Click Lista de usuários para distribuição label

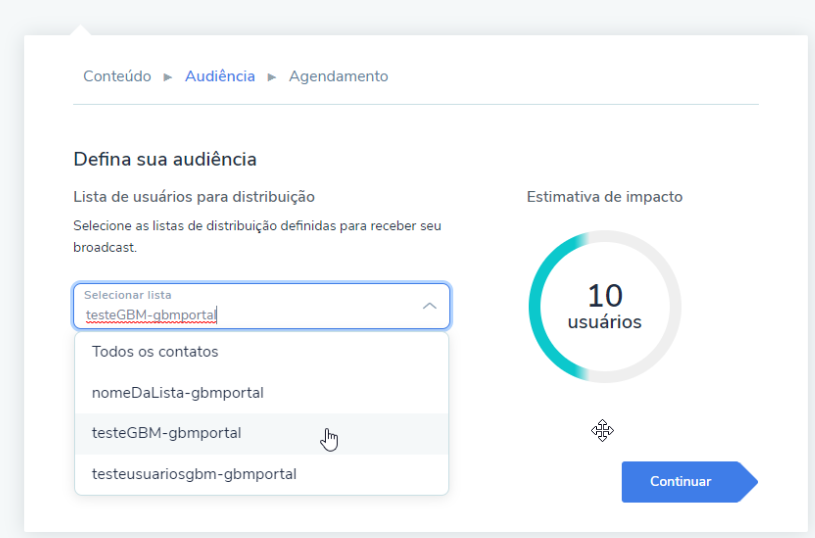194,197
